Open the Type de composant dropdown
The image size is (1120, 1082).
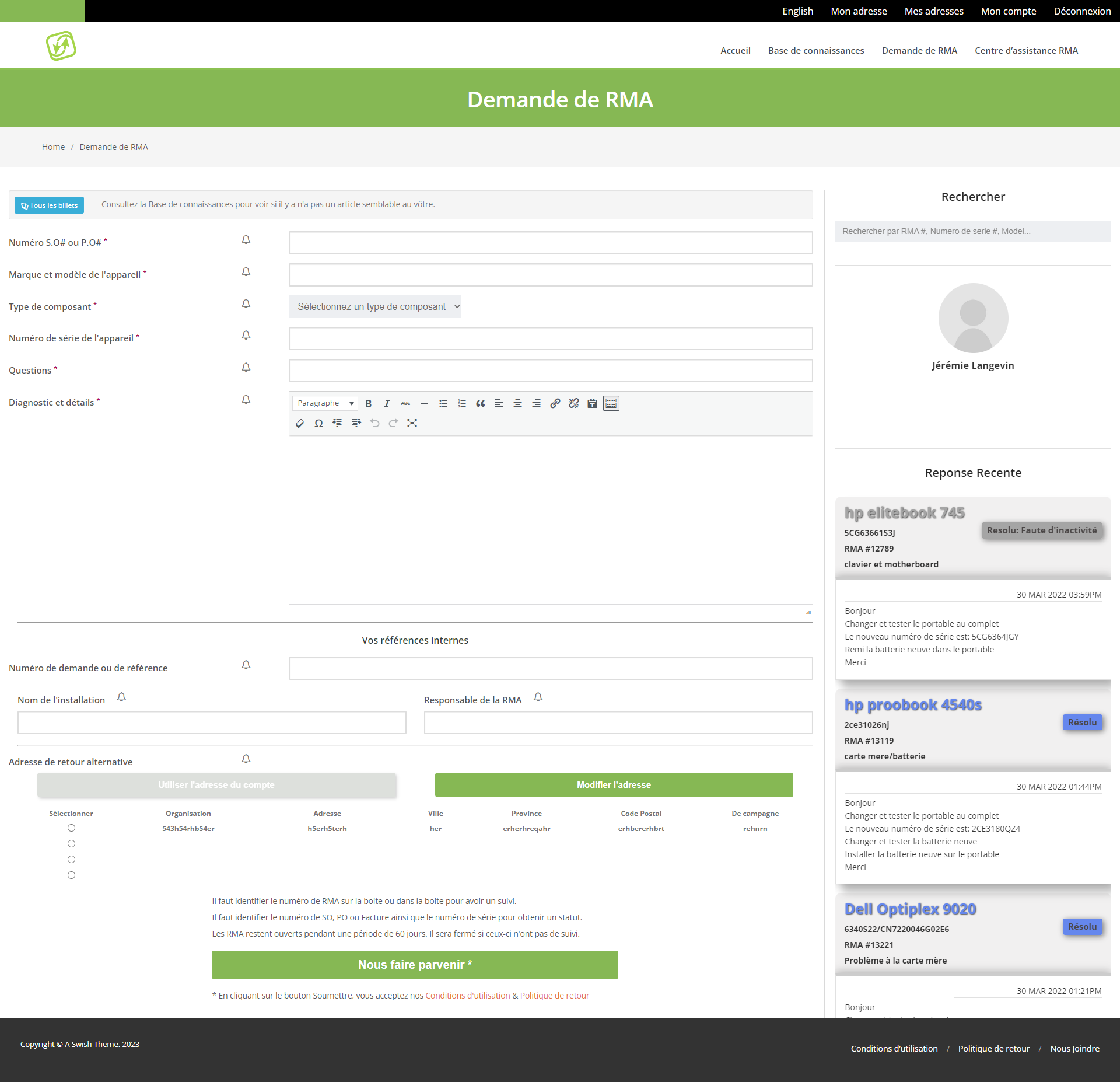pos(375,307)
